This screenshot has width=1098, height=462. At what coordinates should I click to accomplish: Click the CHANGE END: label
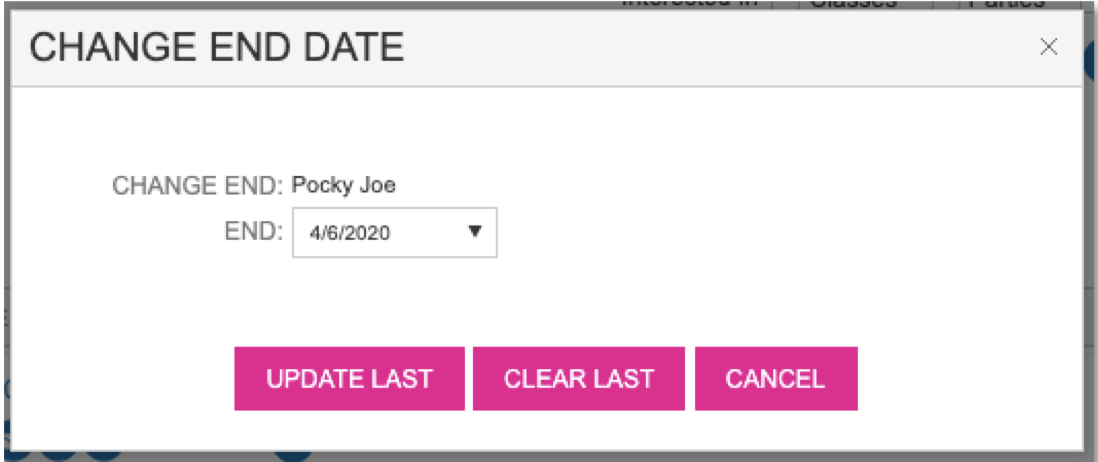[x=198, y=185]
